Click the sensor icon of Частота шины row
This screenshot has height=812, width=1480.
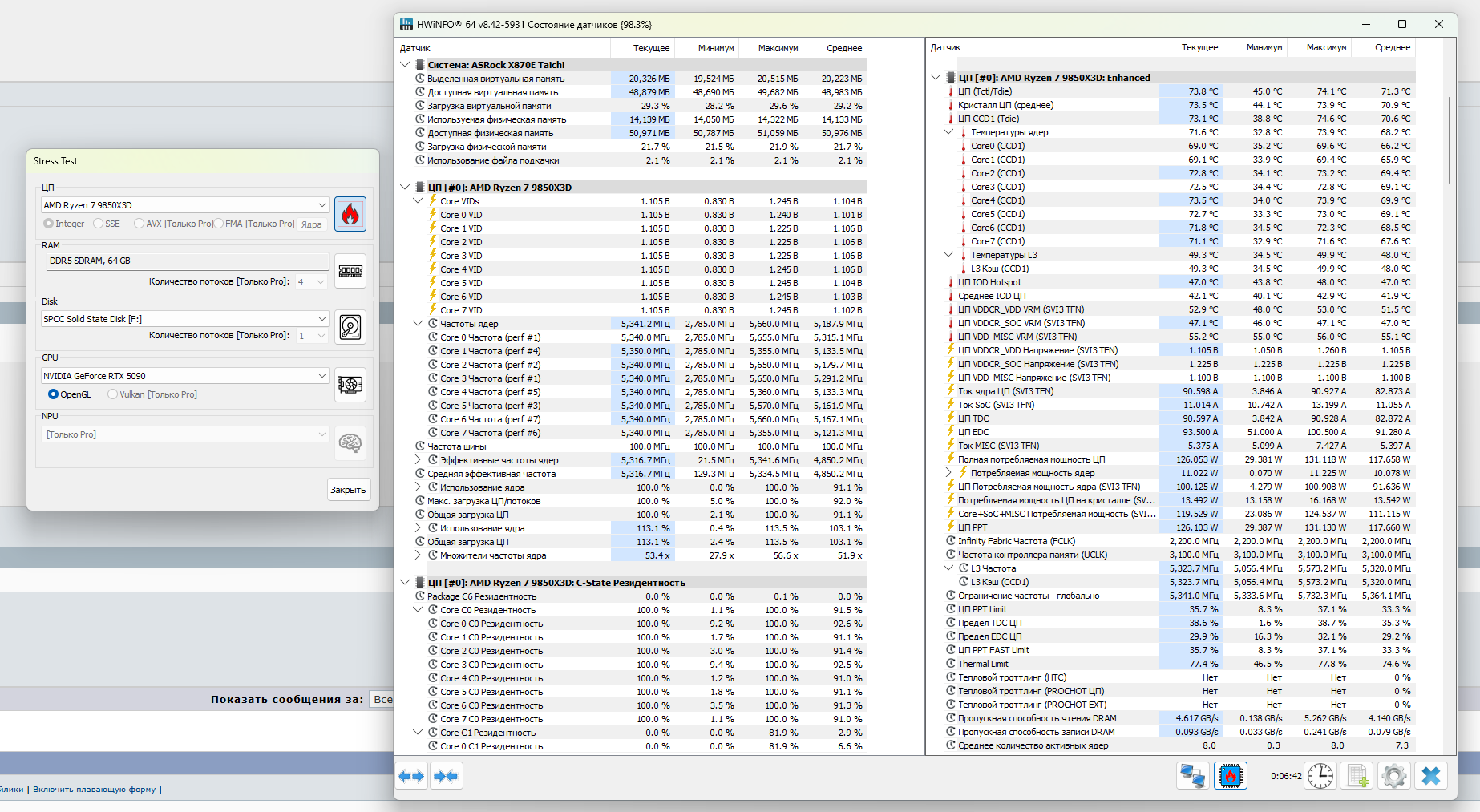click(420, 446)
